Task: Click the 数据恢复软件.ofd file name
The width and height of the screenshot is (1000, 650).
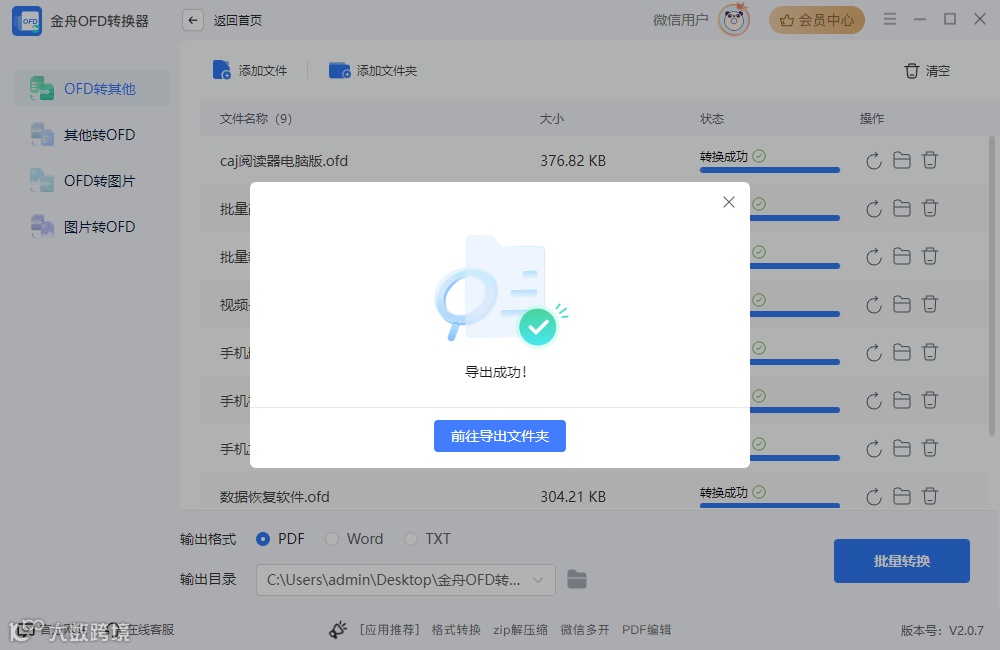Action: pyautogui.click(x=275, y=496)
